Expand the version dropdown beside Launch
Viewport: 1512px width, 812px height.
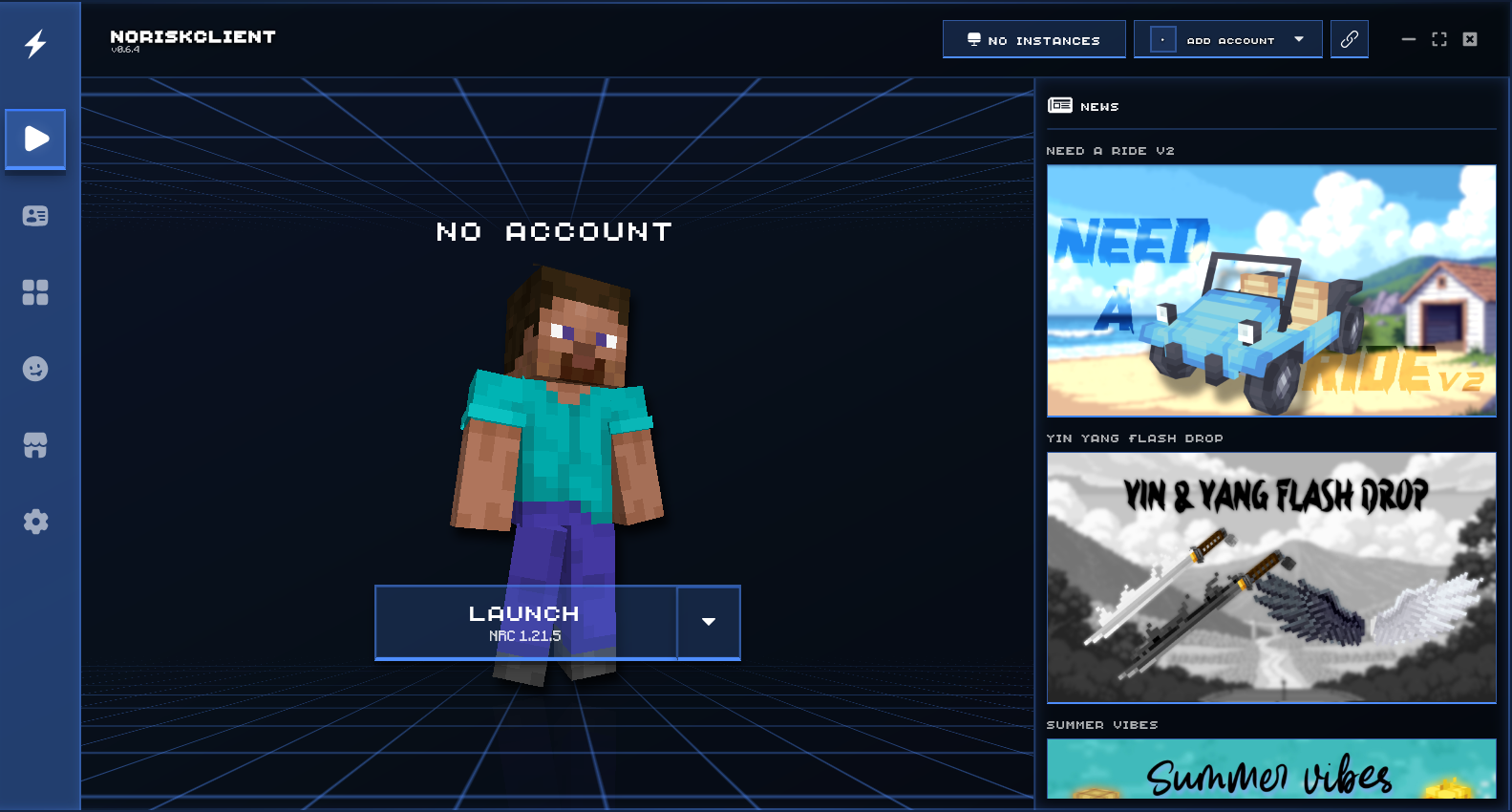click(709, 622)
